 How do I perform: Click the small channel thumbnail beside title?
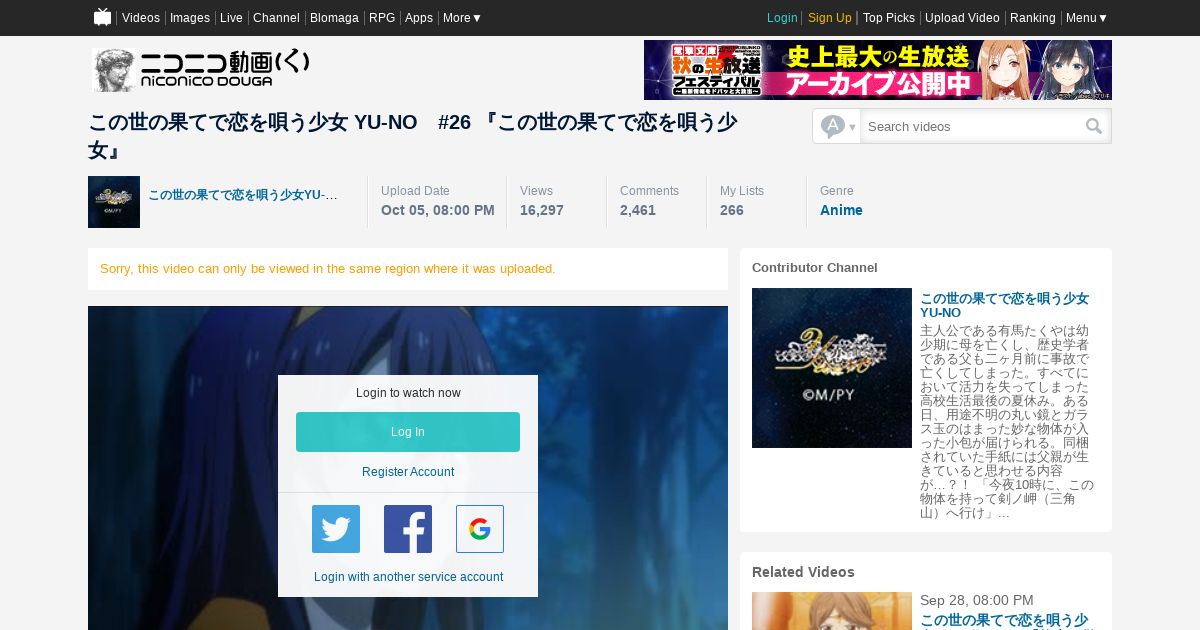coord(114,202)
